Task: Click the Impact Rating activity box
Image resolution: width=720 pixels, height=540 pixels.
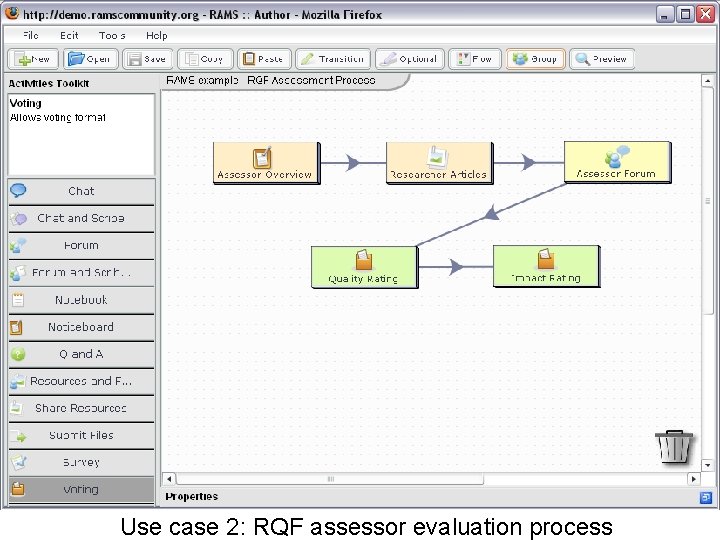Action: [546, 266]
